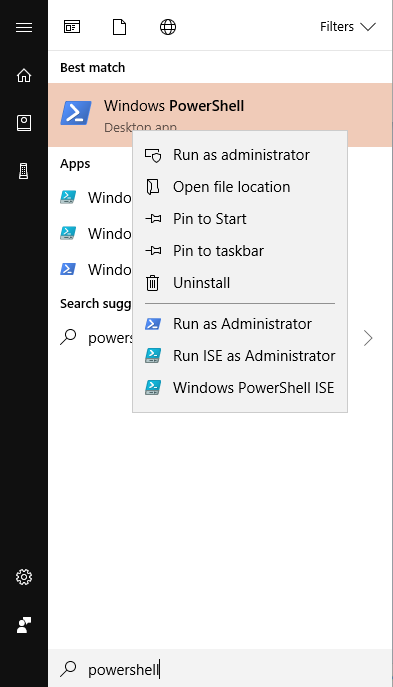Image resolution: width=393 pixels, height=687 pixels.
Task: Click the magnifier icon in the search box
Action: pos(68,669)
